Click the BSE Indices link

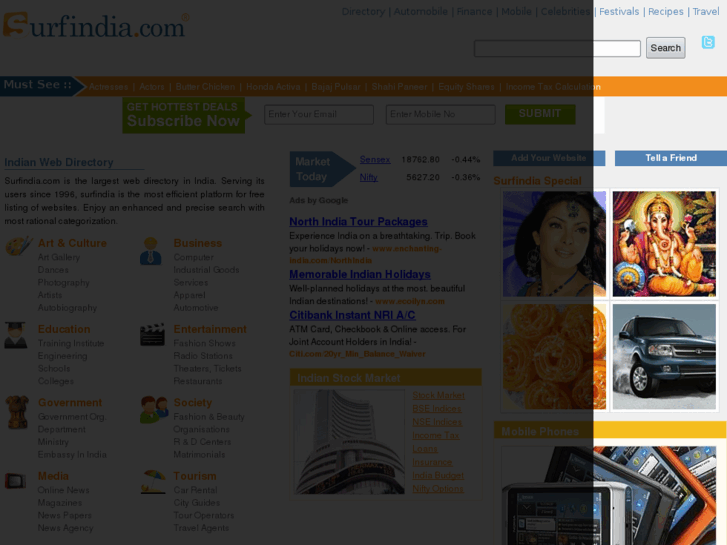[437, 409]
